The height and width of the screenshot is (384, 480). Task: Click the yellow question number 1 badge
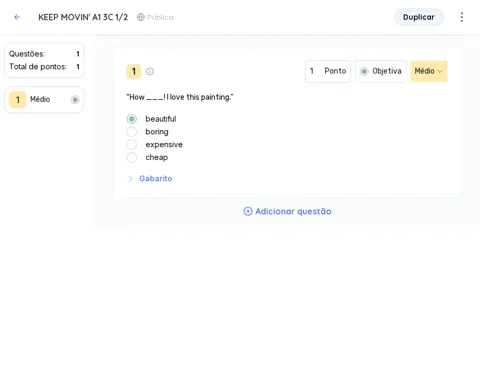[x=134, y=71]
